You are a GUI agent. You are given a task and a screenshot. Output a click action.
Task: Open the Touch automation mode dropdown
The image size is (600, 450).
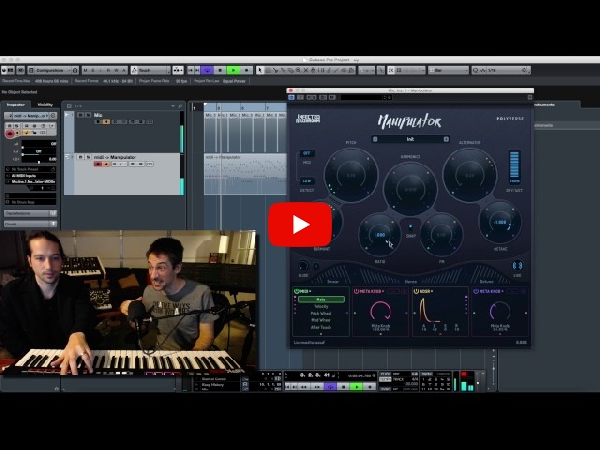150,70
